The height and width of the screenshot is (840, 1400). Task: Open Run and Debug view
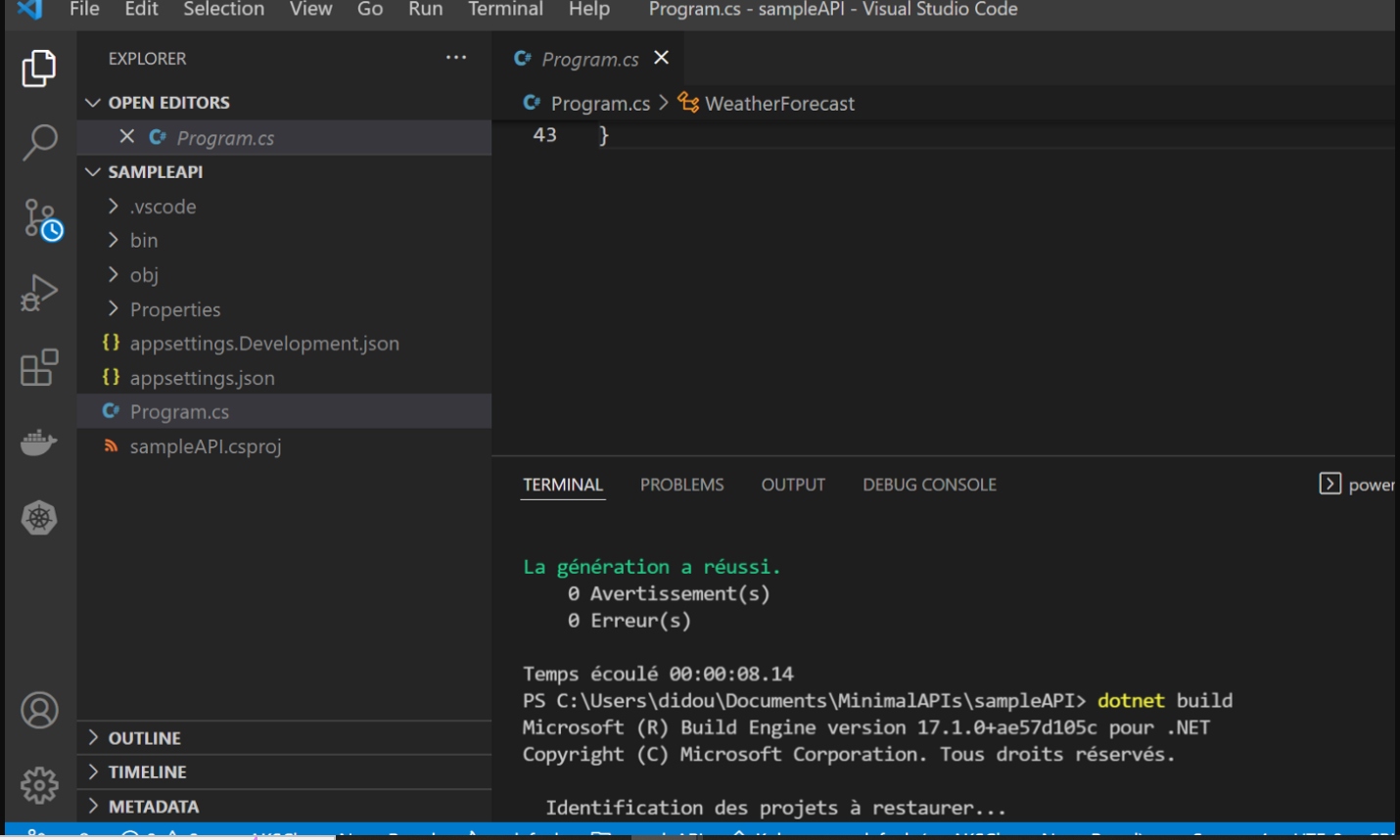click(x=39, y=293)
